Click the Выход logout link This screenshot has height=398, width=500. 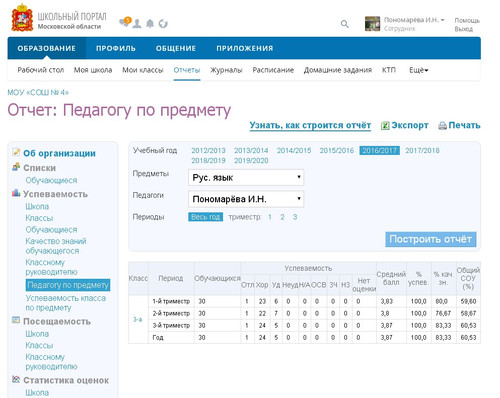464,29
